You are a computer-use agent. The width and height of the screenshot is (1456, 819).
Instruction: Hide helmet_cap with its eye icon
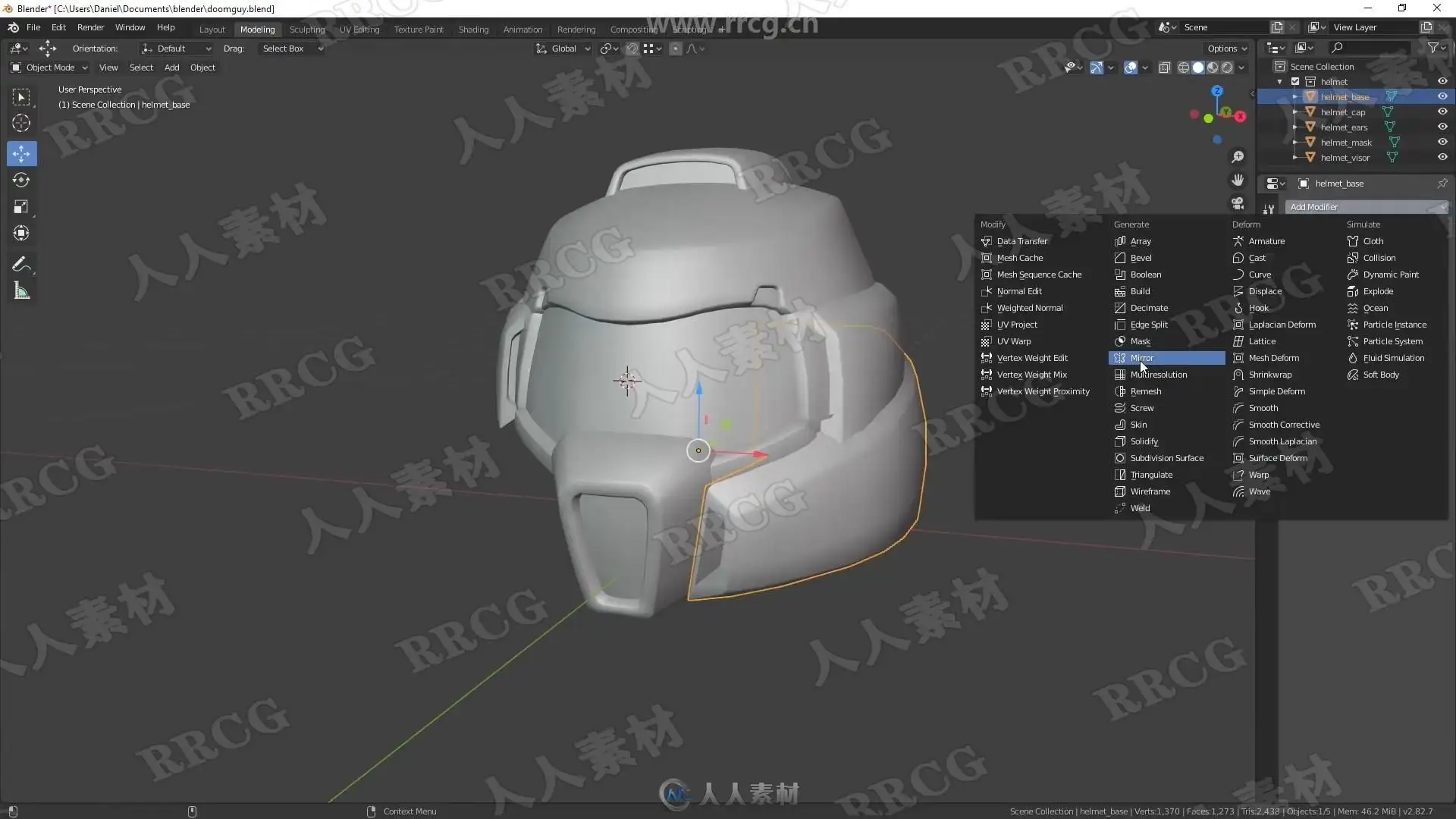click(1442, 112)
